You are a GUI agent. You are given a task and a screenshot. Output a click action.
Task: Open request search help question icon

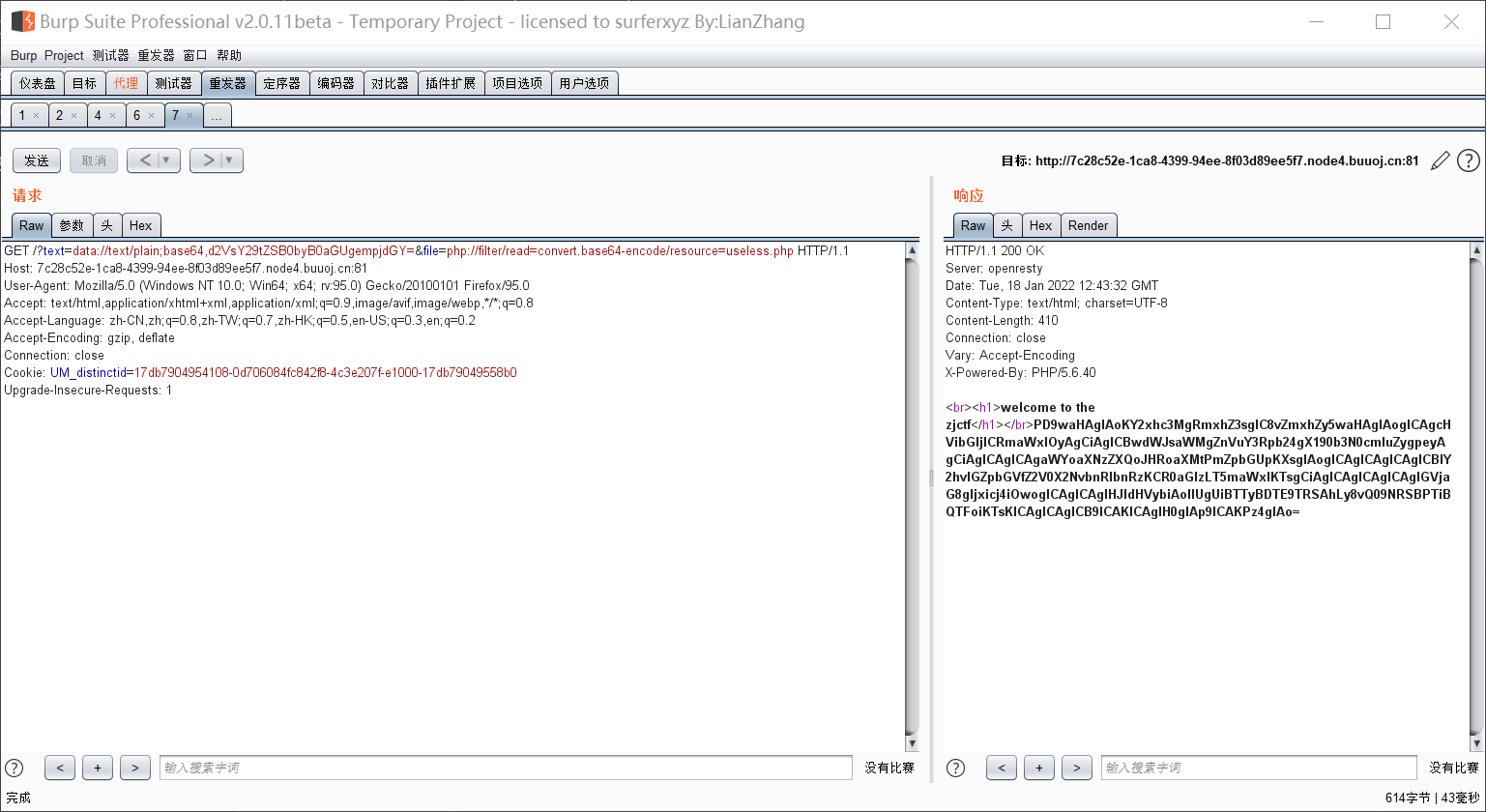[15, 768]
